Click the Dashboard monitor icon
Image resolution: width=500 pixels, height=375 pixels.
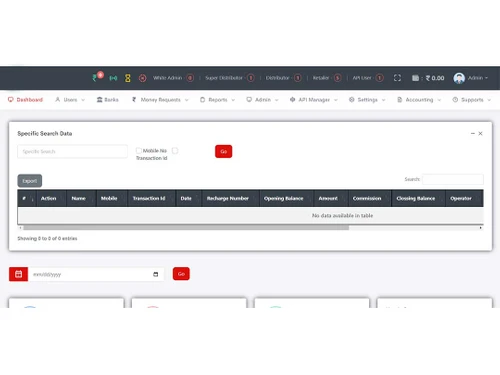pos(11,100)
